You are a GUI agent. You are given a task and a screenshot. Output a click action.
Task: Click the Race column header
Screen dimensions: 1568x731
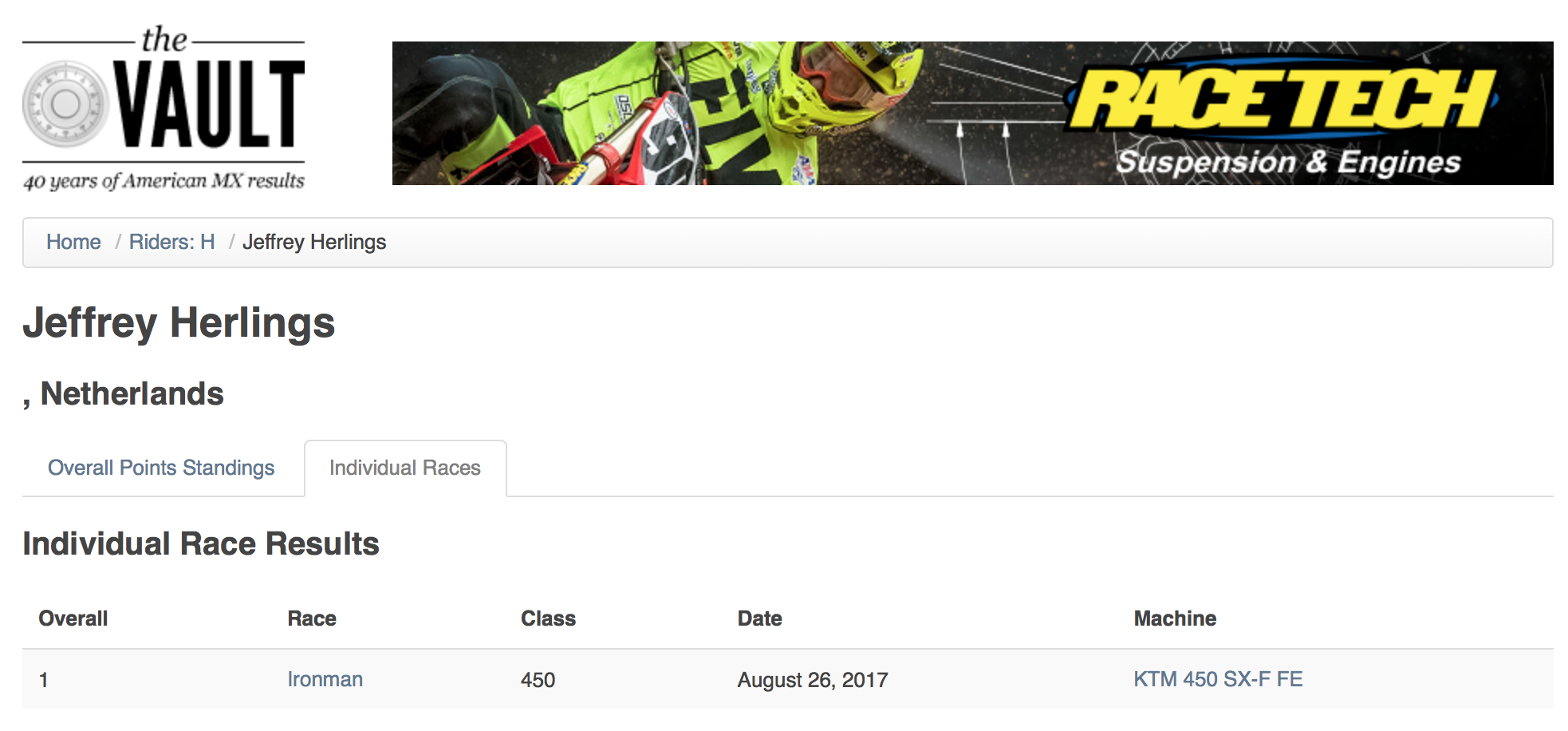tap(312, 618)
